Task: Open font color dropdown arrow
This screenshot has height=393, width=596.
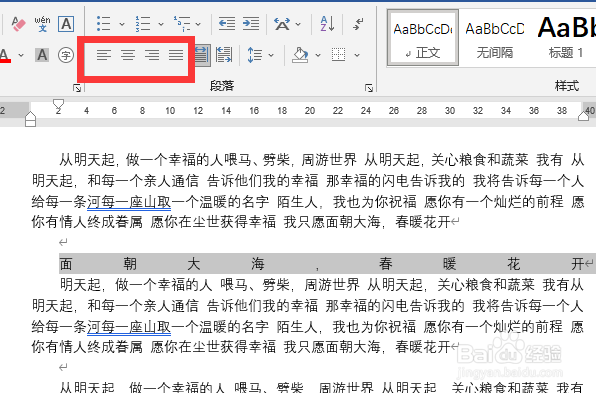Action: click(x=21, y=55)
